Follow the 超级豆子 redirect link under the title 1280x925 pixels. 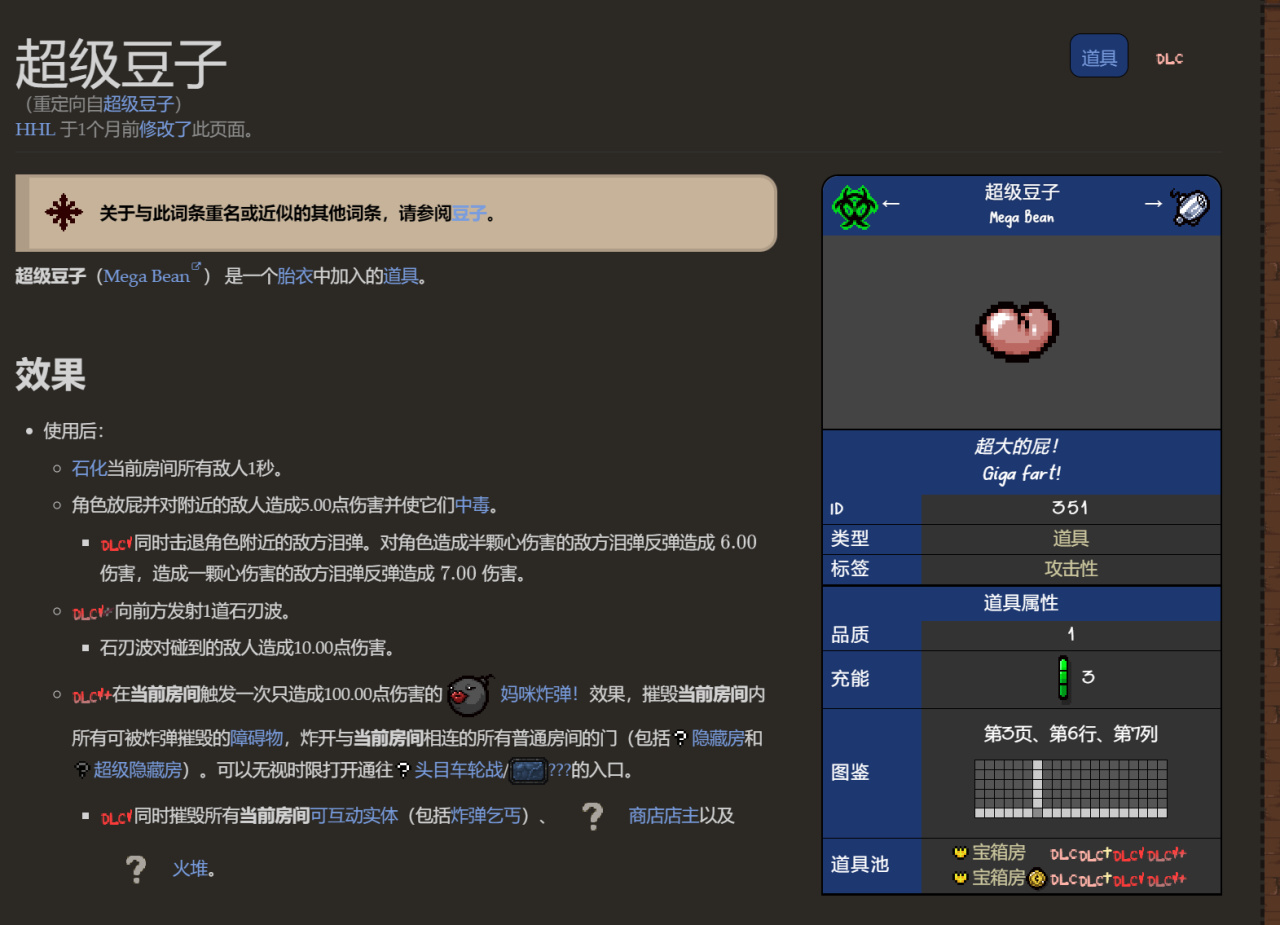point(138,104)
